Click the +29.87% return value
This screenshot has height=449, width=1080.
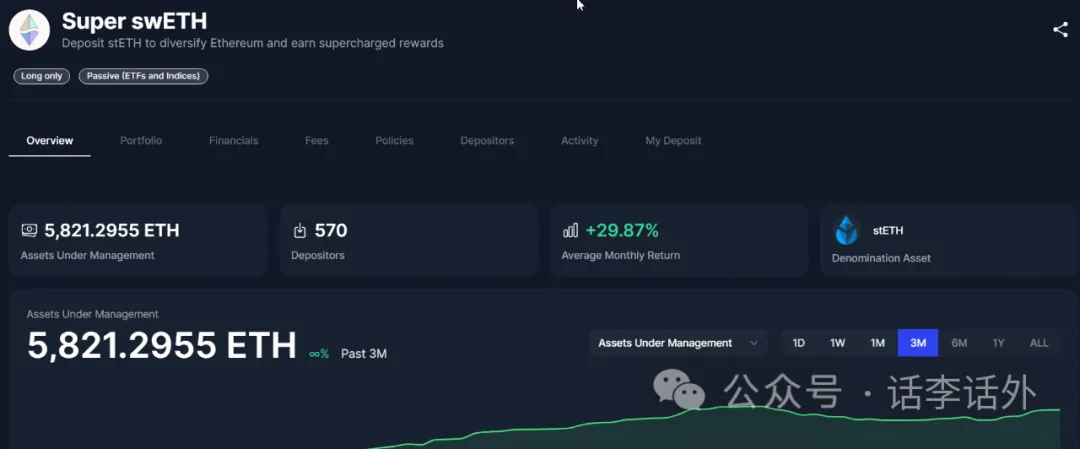pyautogui.click(x=622, y=231)
